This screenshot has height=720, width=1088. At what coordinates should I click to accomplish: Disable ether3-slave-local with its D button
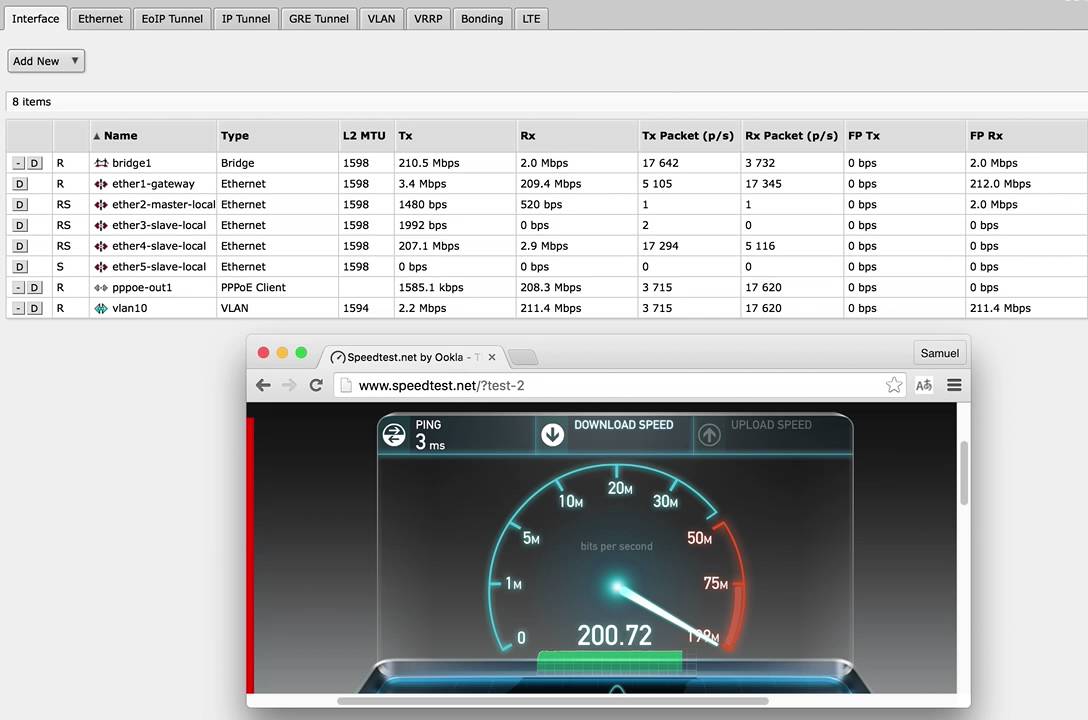click(x=20, y=225)
